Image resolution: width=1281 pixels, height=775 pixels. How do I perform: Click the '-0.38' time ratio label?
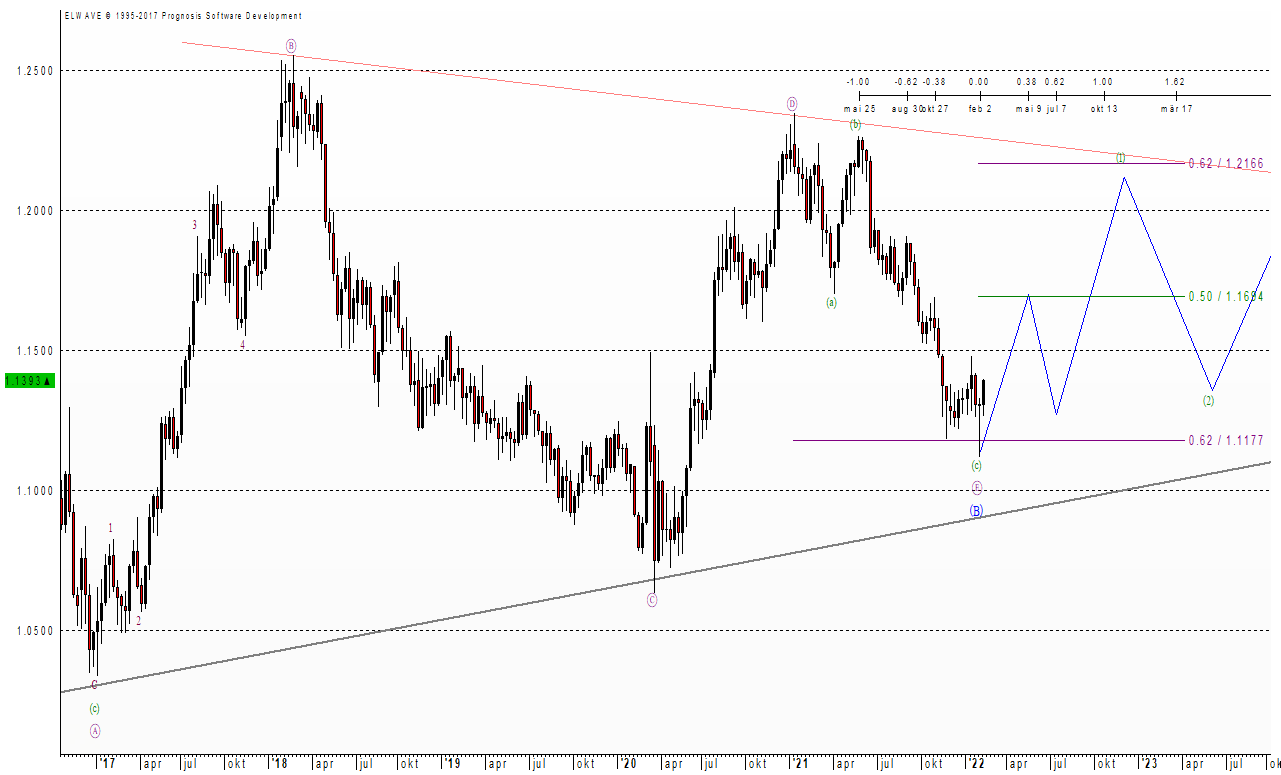click(x=934, y=82)
